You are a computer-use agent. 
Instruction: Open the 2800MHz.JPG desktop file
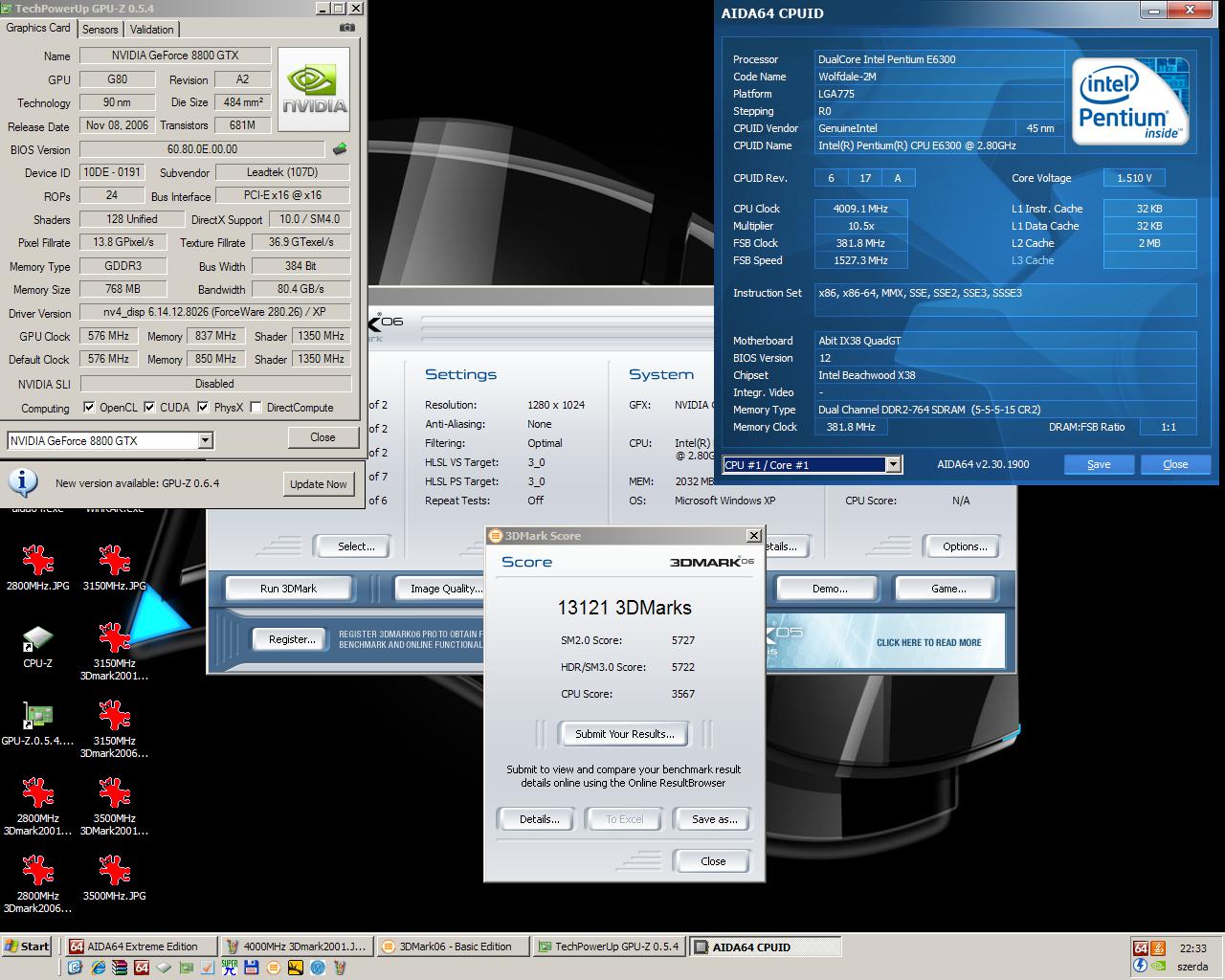click(x=37, y=568)
